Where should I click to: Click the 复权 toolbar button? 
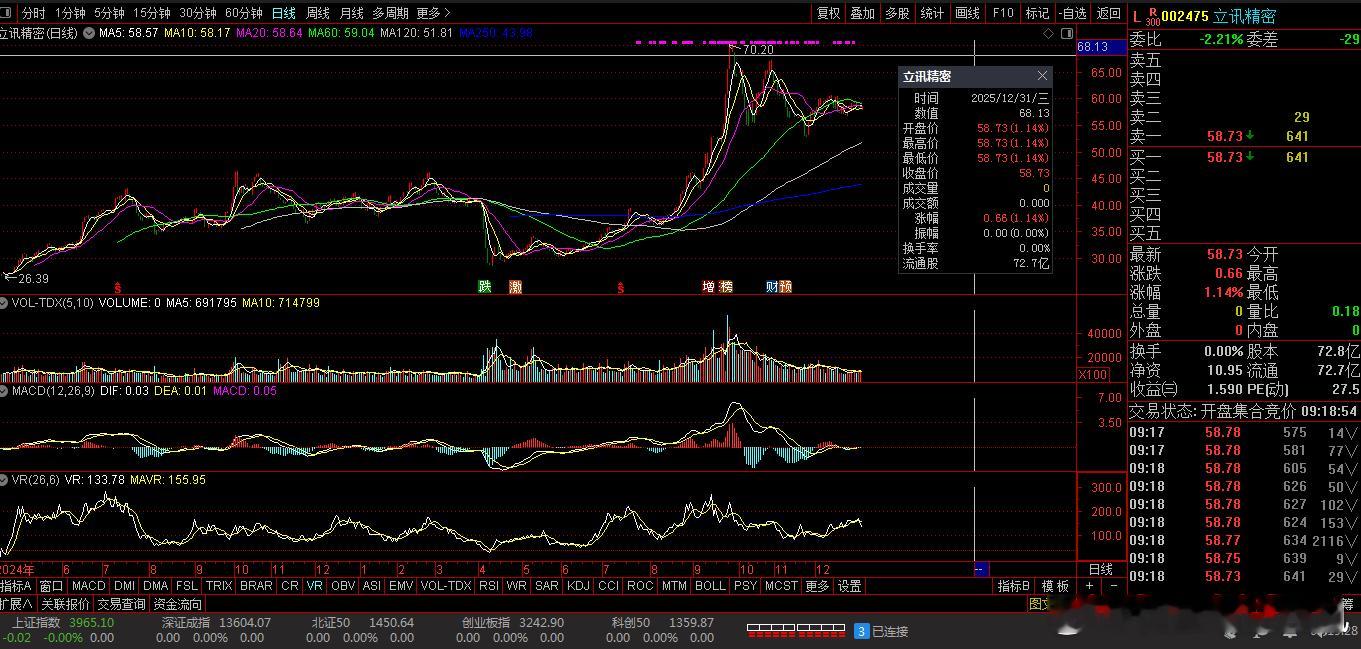pyautogui.click(x=829, y=13)
